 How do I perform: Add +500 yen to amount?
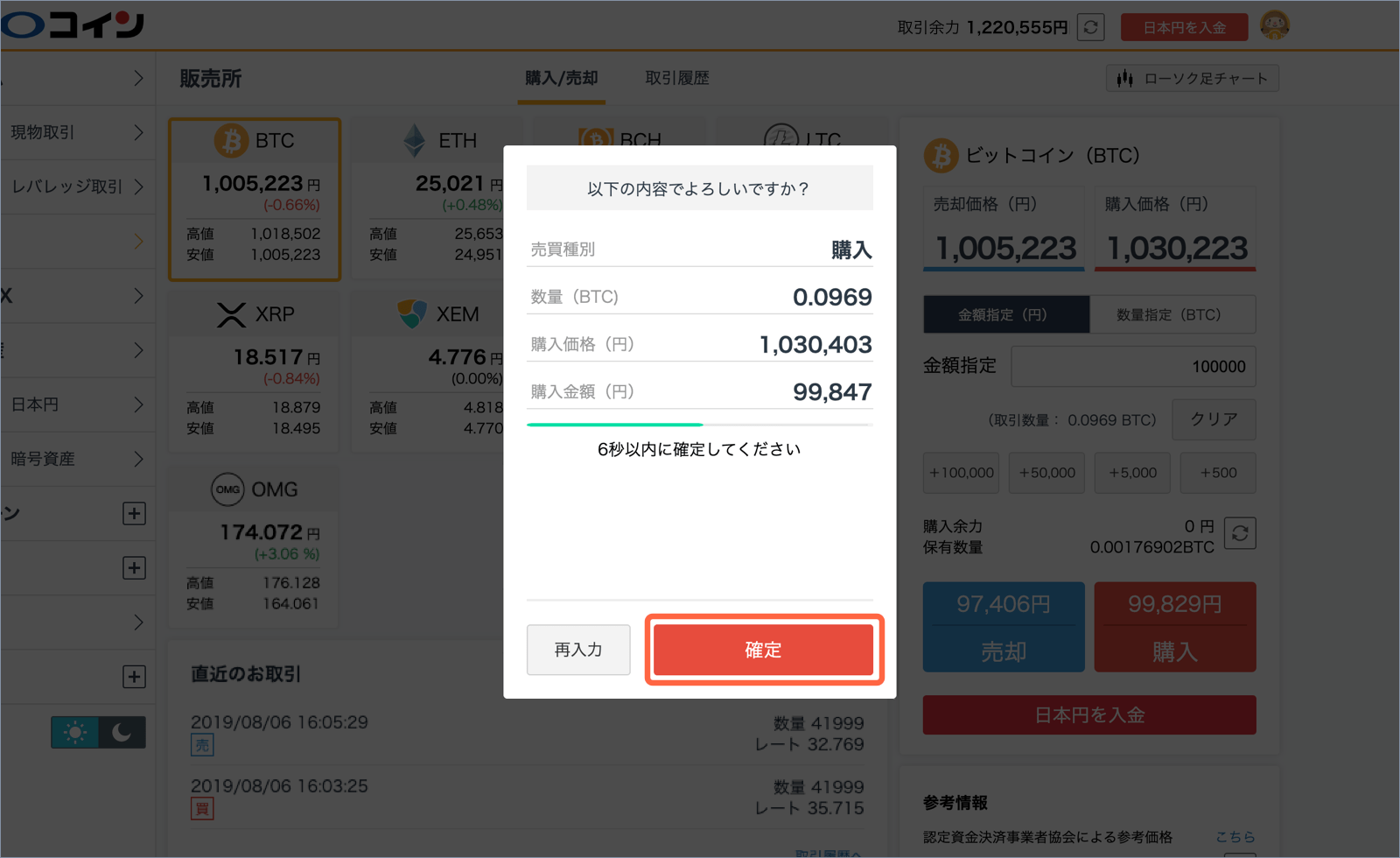tap(1218, 473)
